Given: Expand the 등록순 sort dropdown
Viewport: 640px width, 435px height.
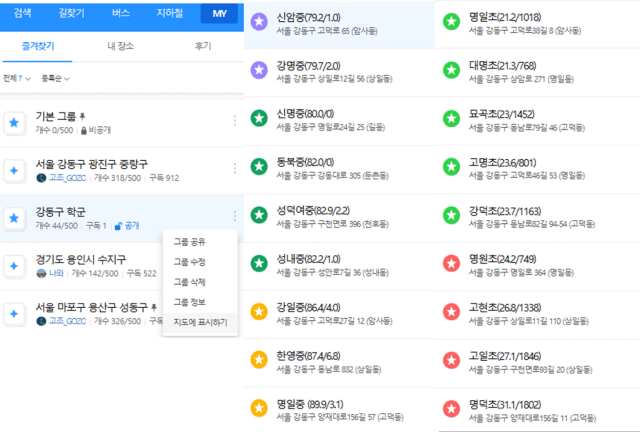Looking at the screenshot, I should (x=56, y=78).
